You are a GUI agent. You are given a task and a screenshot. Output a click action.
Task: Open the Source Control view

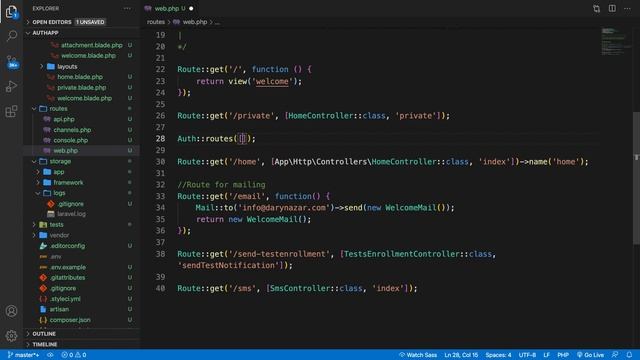12,62
